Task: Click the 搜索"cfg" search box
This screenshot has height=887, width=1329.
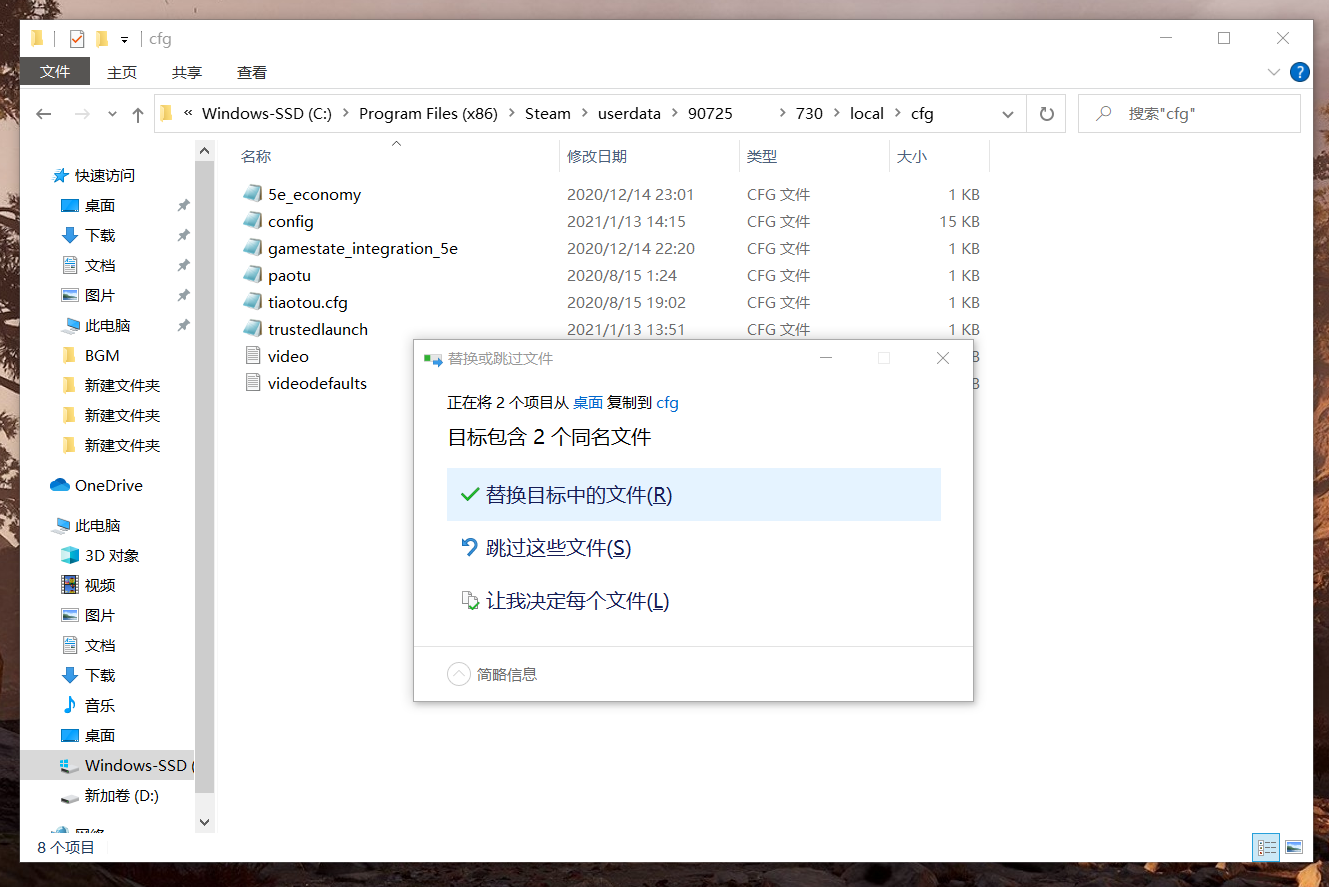Action: click(x=1190, y=113)
